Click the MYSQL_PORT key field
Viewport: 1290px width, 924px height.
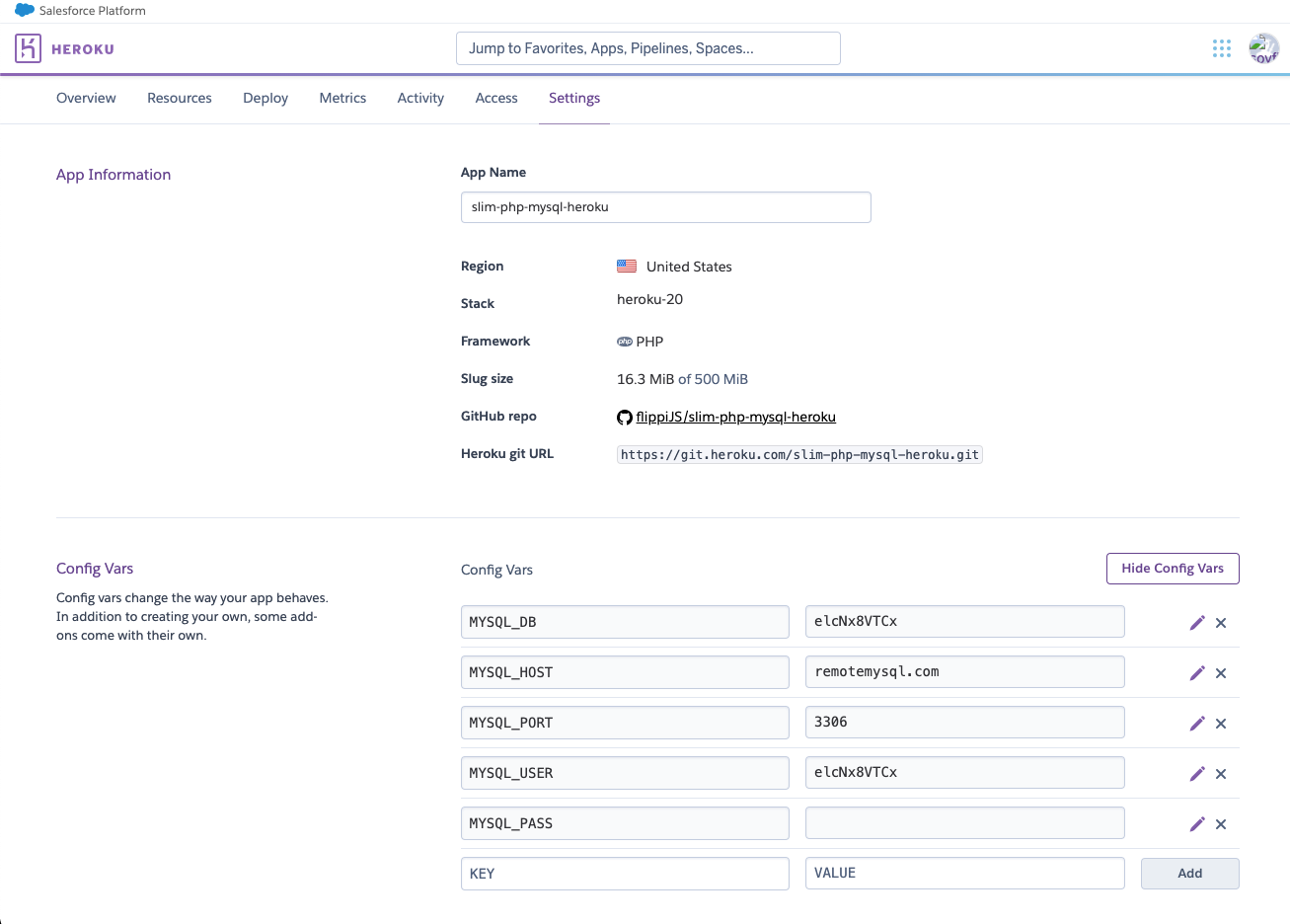625,723
